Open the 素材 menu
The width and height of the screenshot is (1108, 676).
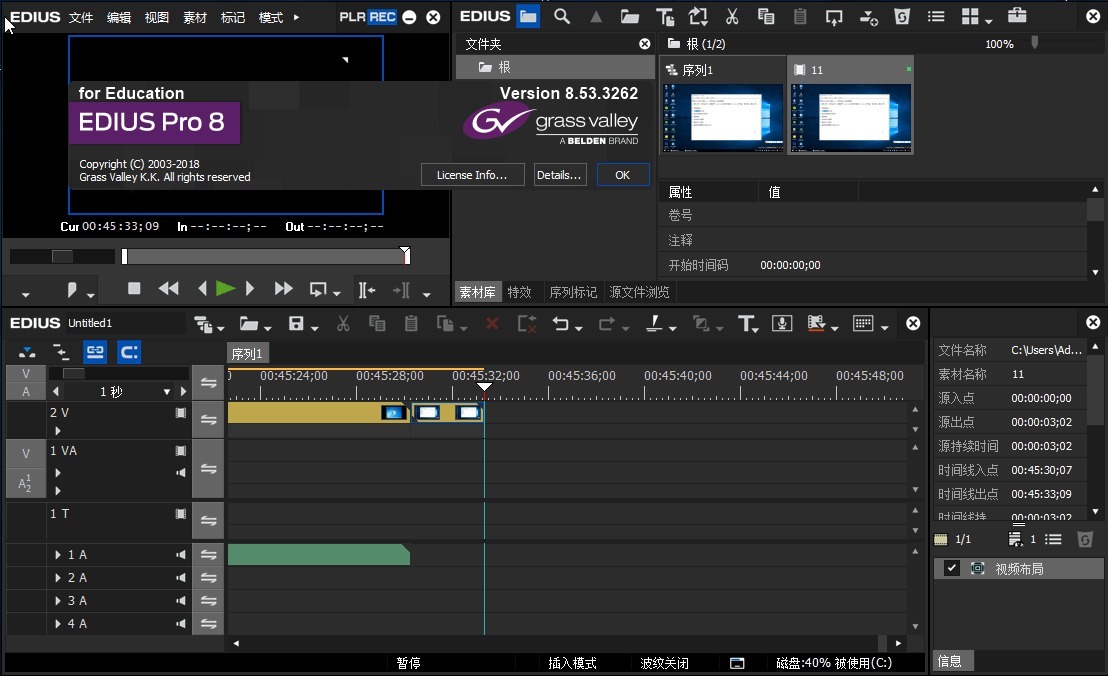point(195,17)
